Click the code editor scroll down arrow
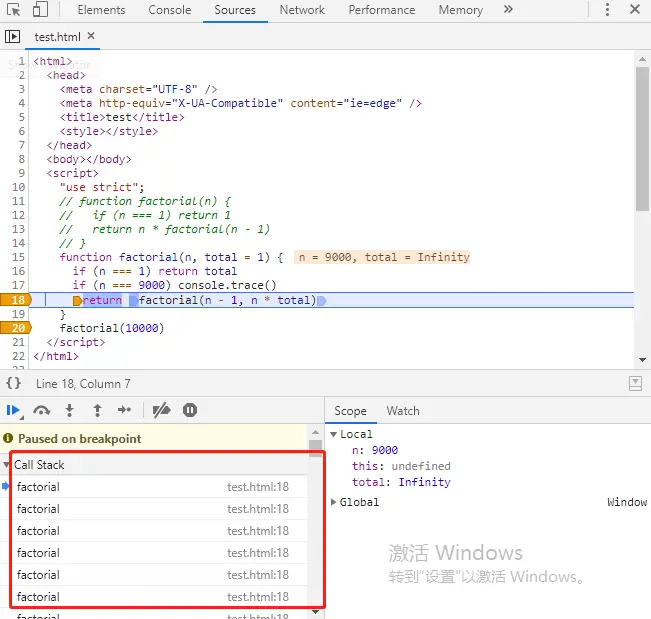The width and height of the screenshot is (651, 619). [642, 360]
